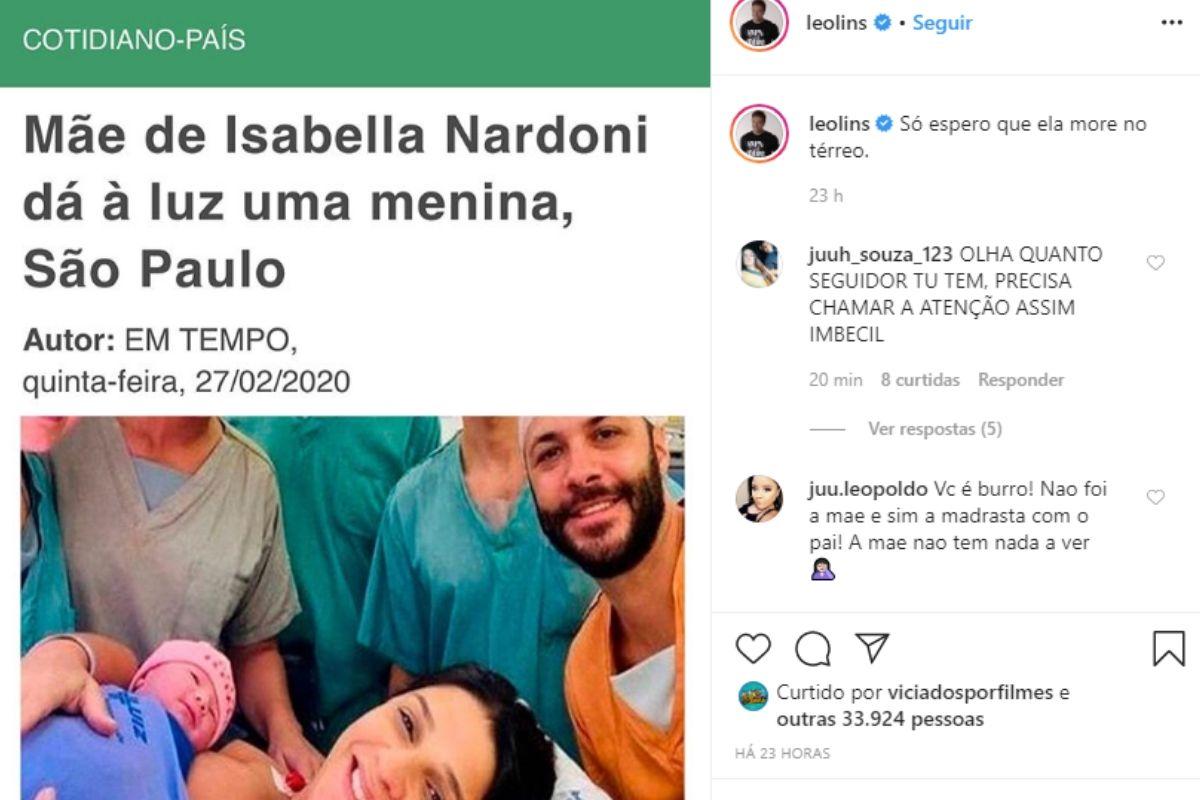Open juuh_souza_123's avatar

pyautogui.click(x=759, y=264)
